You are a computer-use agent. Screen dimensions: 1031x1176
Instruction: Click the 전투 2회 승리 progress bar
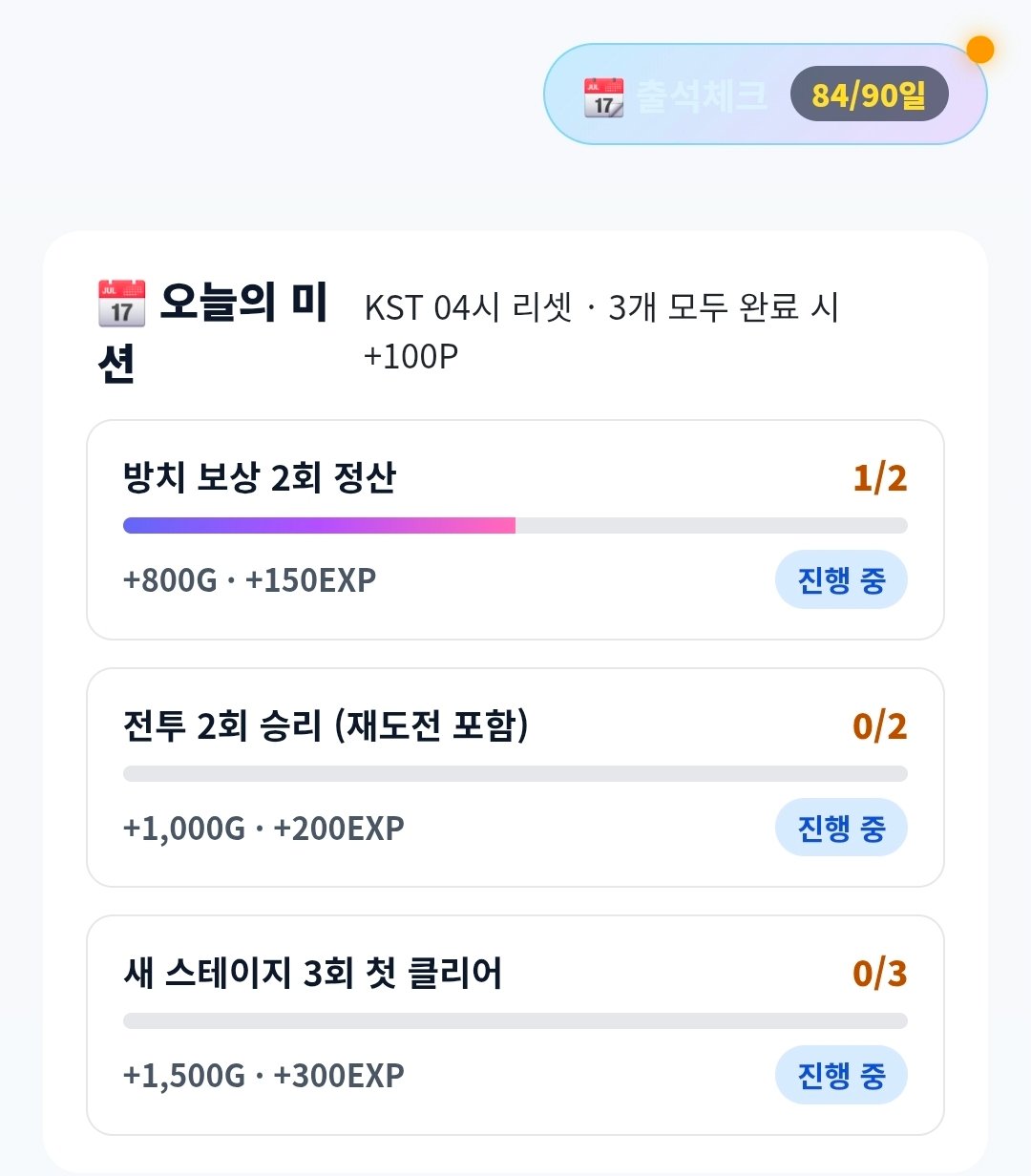(515, 773)
